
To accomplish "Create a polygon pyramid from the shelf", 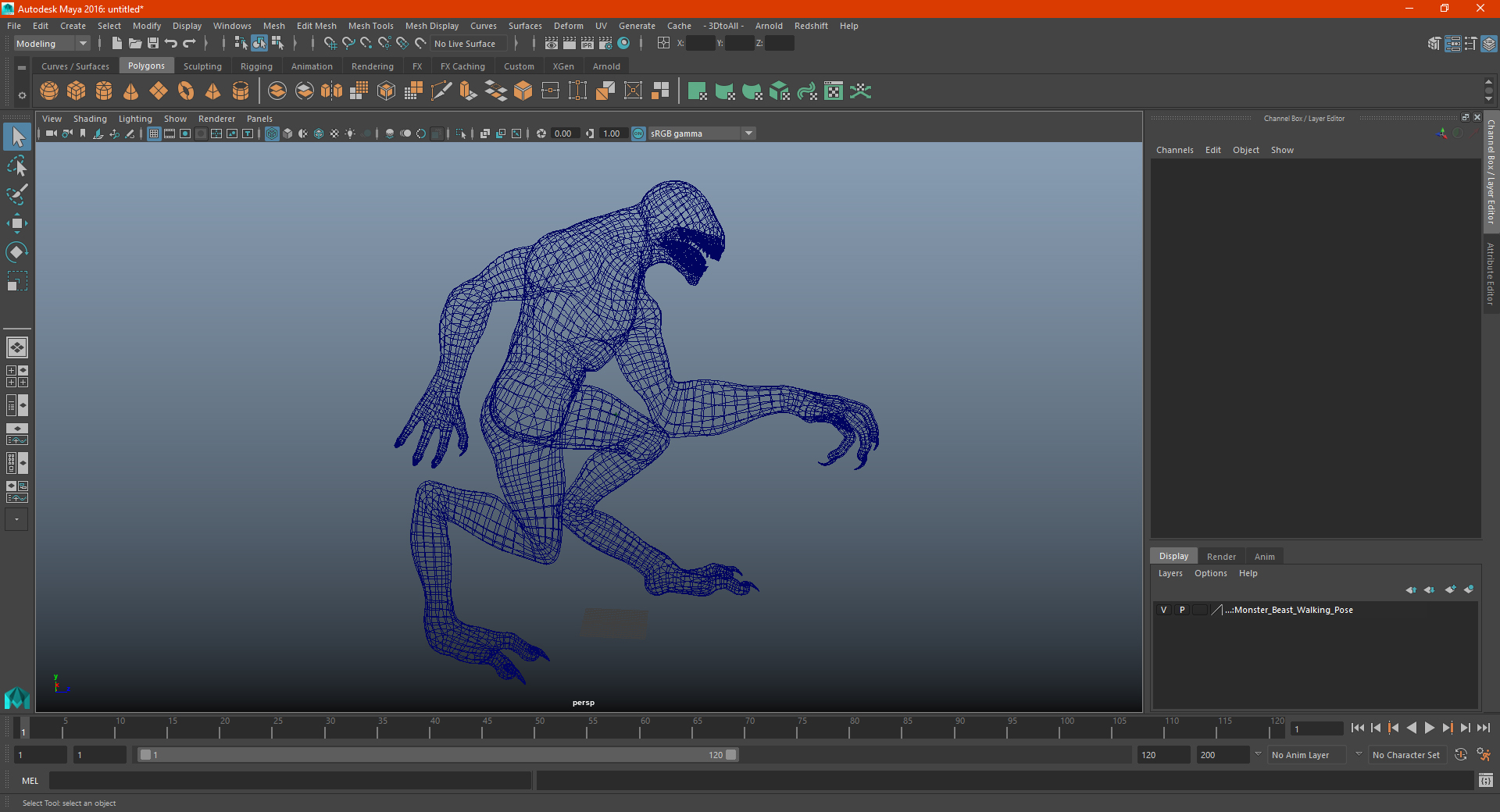I will (x=213, y=91).
